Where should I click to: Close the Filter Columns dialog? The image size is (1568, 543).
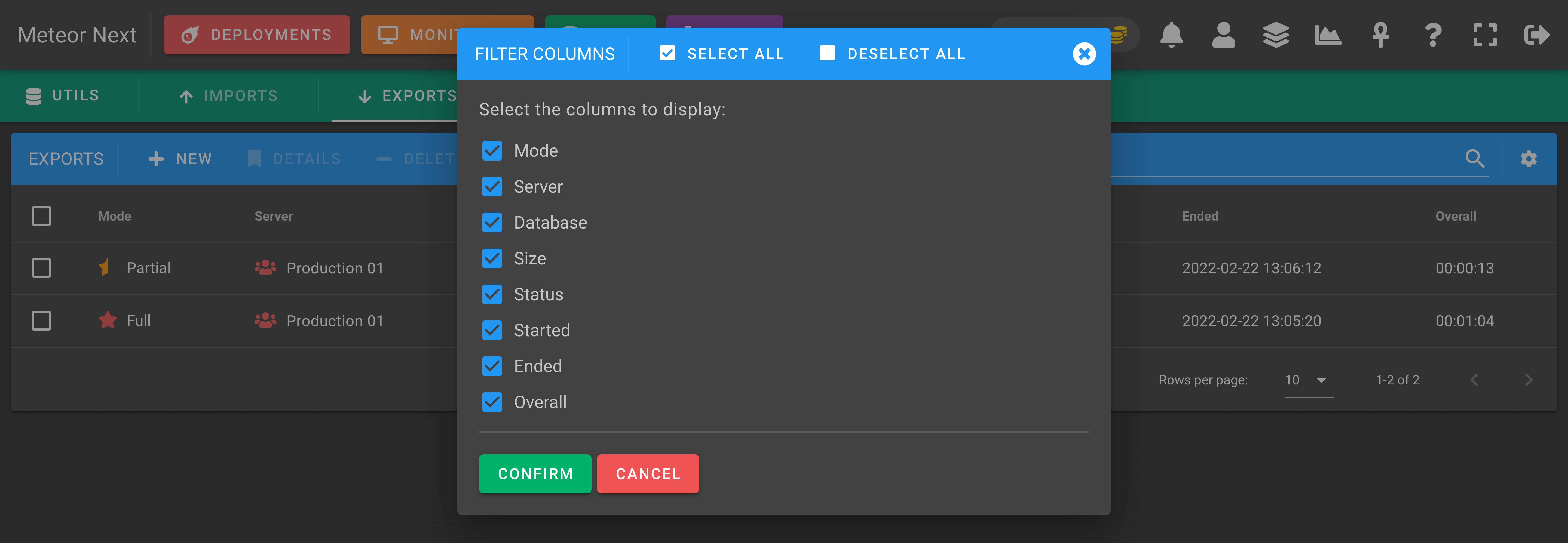(x=1084, y=54)
